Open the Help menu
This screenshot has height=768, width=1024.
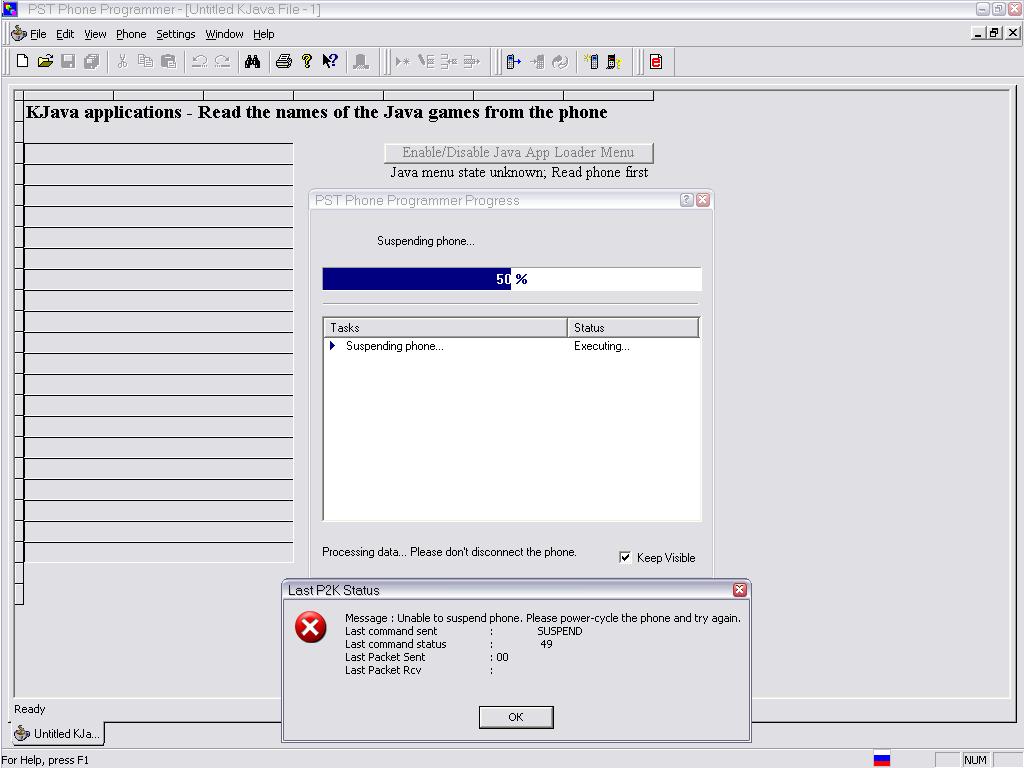[264, 34]
